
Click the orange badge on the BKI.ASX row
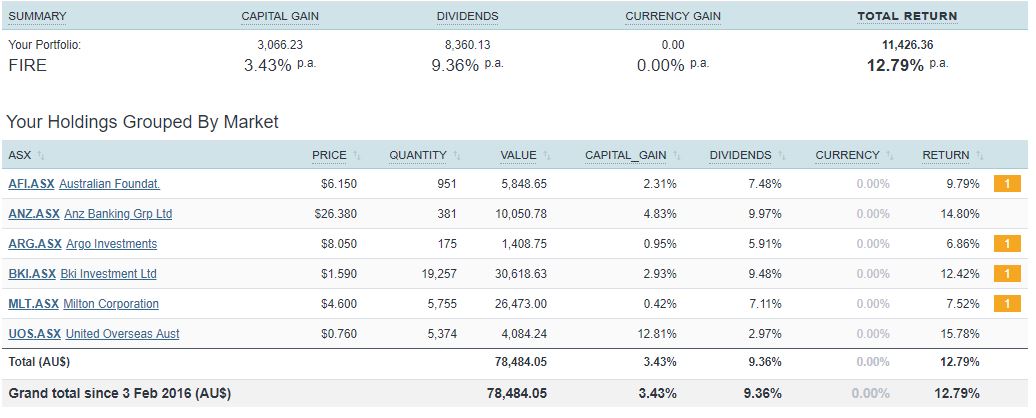1007,274
